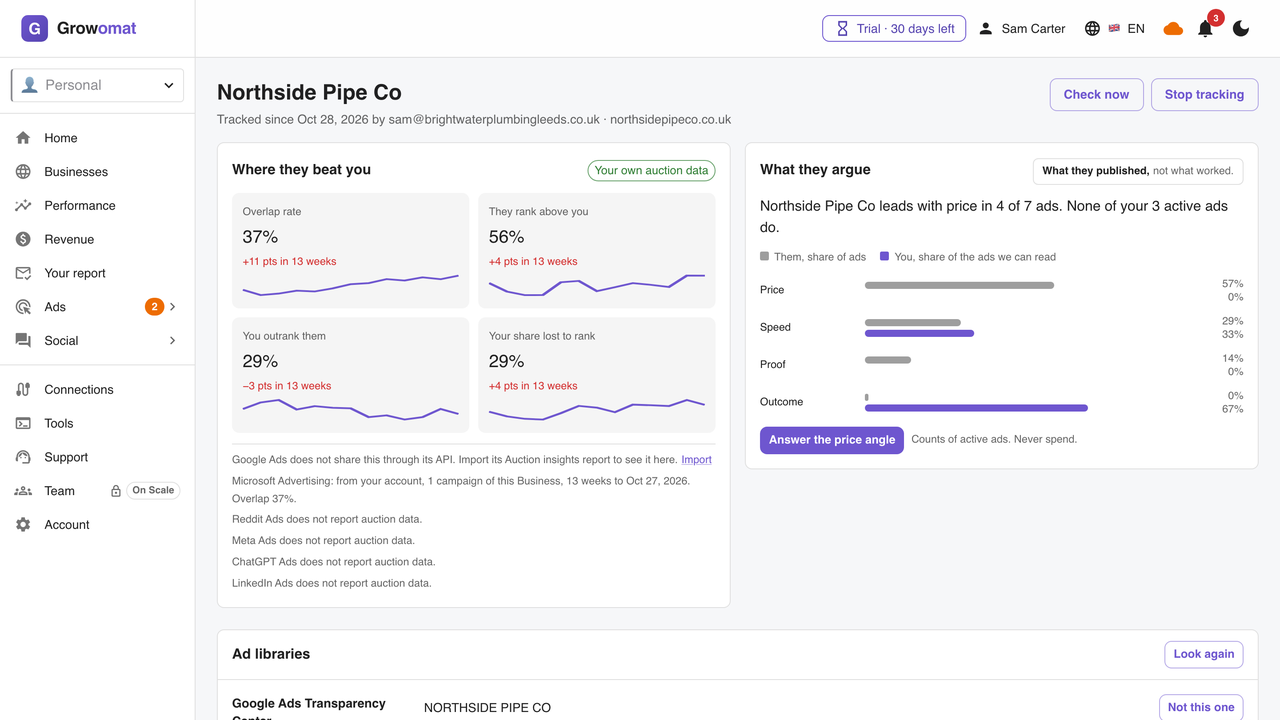Screen dimensions: 1280x720
Task: Toggle dark mode moon icon
Action: [1241, 28]
